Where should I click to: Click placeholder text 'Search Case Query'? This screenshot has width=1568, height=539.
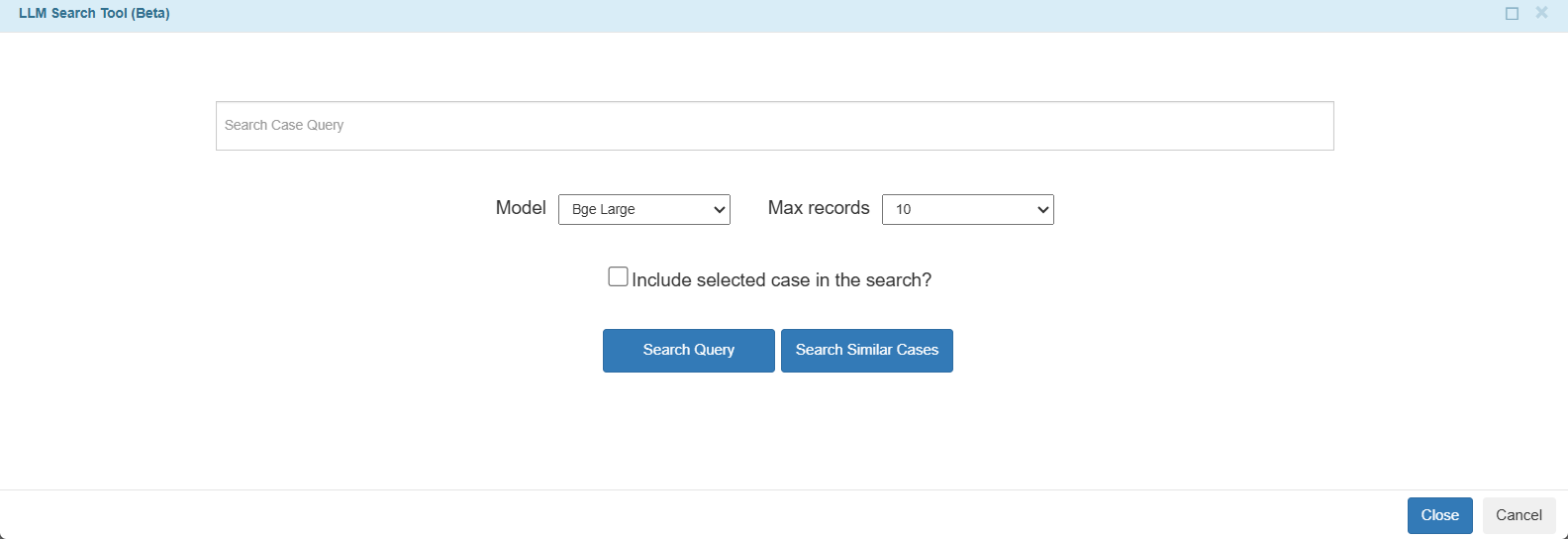coord(284,125)
